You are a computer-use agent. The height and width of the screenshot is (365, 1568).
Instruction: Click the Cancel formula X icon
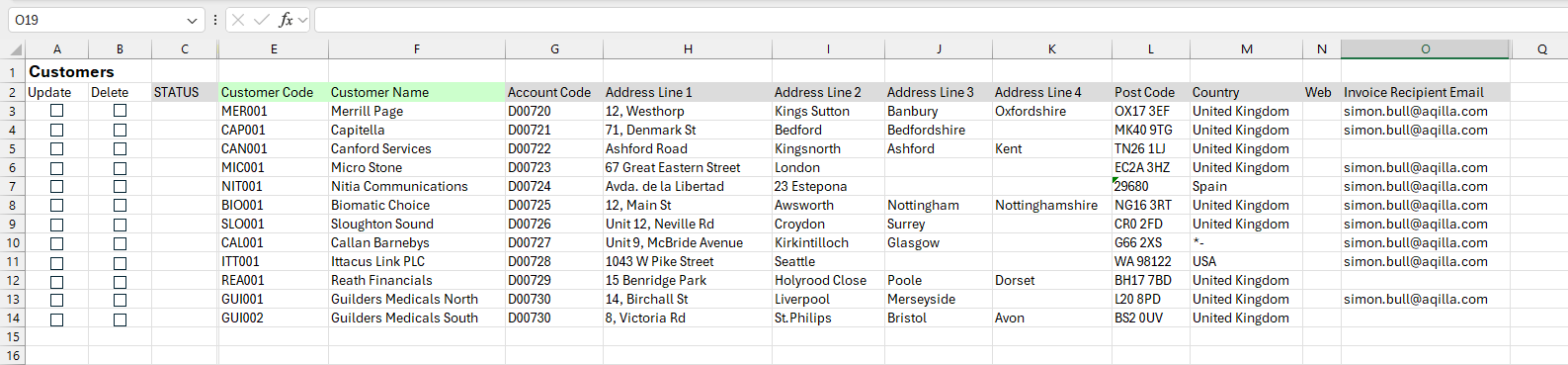(x=238, y=20)
